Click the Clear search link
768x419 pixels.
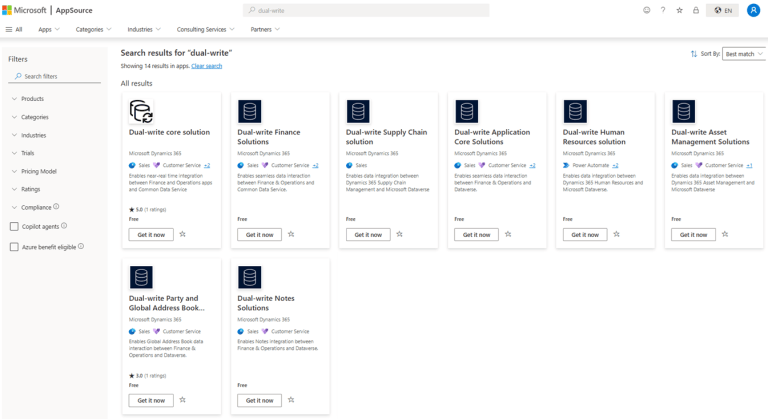pos(207,66)
